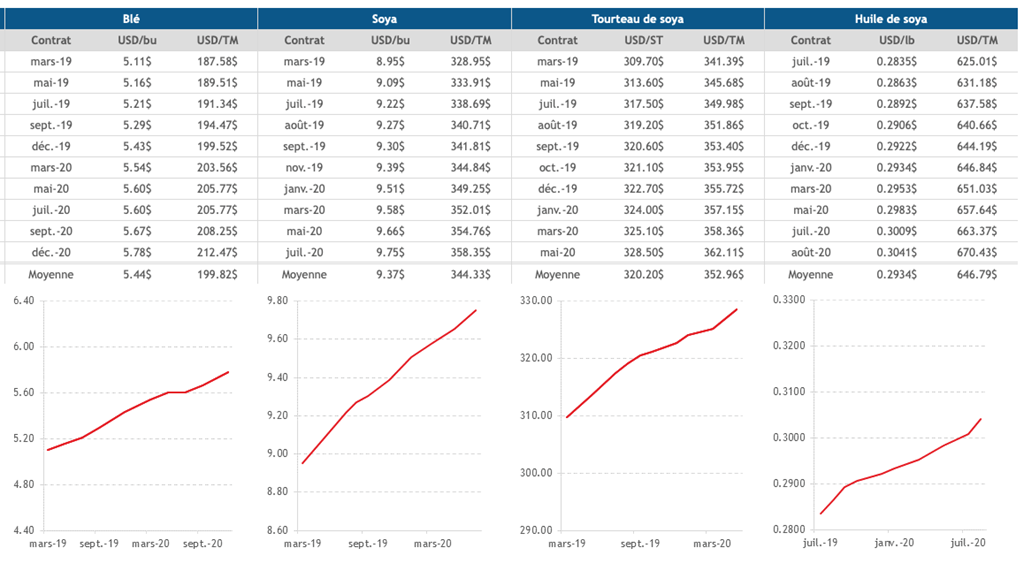Select the Moyenne value 352.96$
1024x571 pixels.
point(723,275)
